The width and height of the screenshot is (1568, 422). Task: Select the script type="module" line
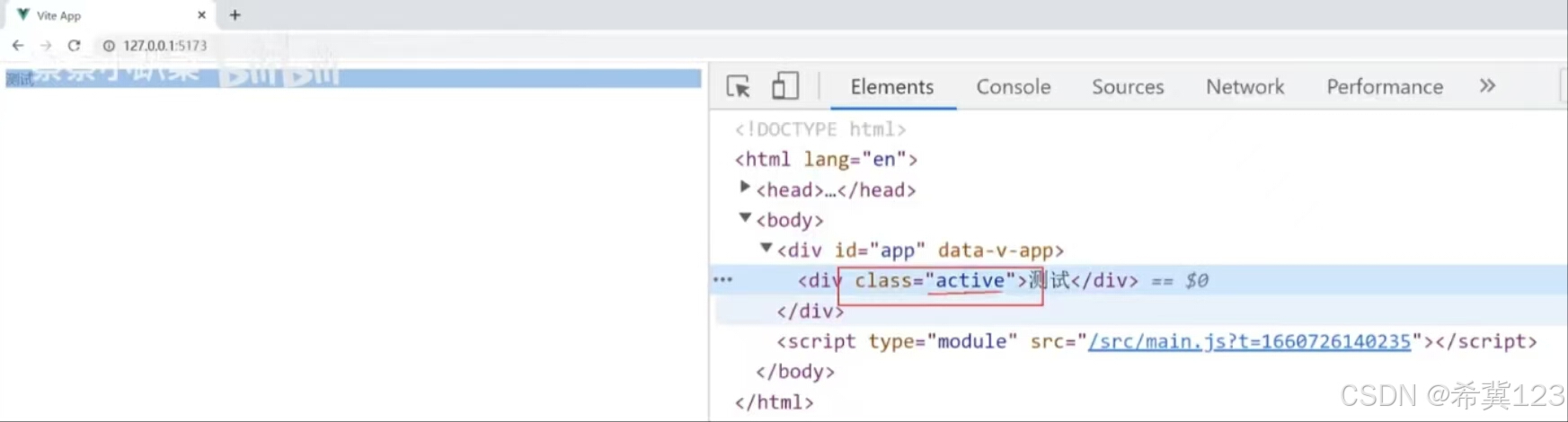click(x=1156, y=341)
